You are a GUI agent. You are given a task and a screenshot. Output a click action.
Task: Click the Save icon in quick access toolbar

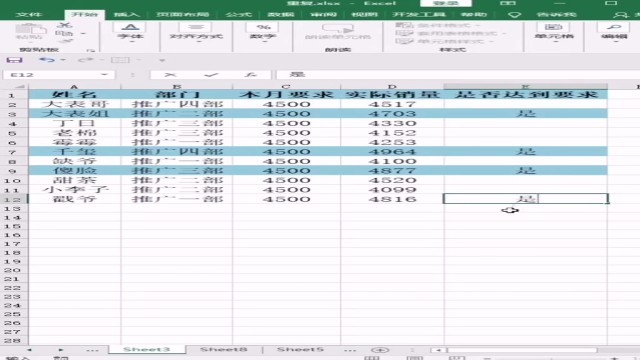point(14,60)
